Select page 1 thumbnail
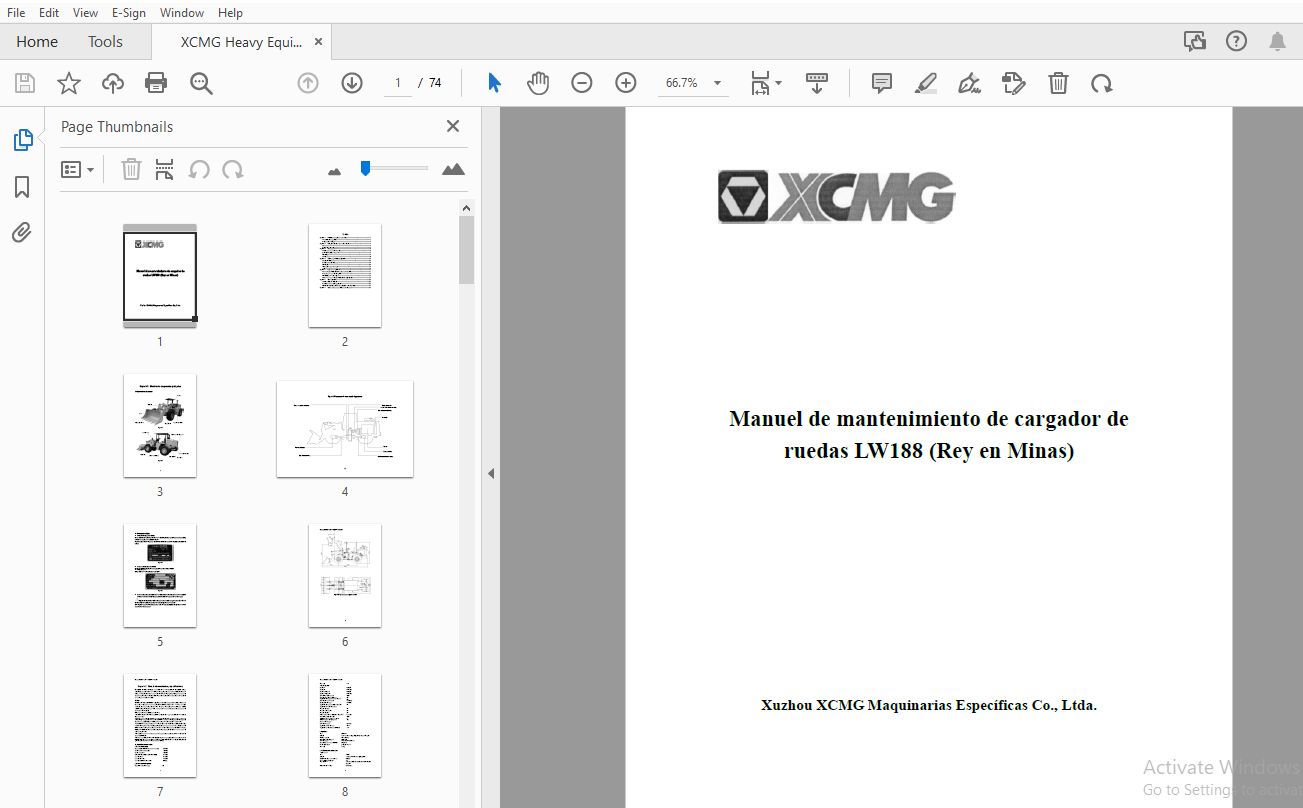Image resolution: width=1303 pixels, height=808 pixels. pyautogui.click(x=160, y=276)
